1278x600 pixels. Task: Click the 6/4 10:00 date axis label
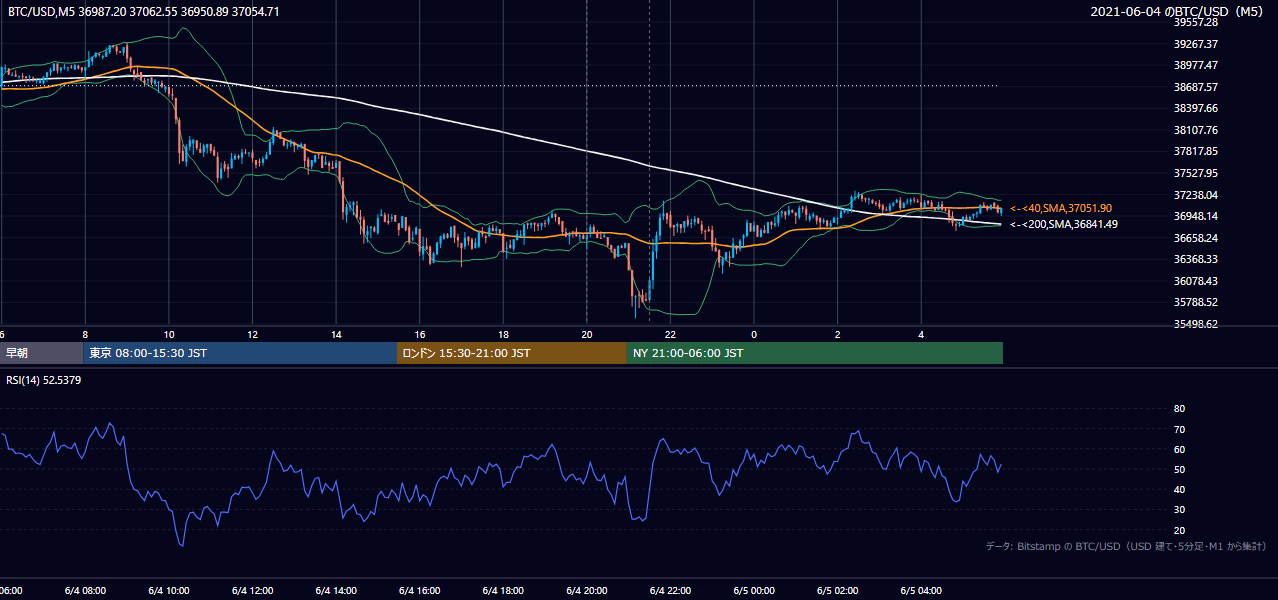[x=168, y=591]
